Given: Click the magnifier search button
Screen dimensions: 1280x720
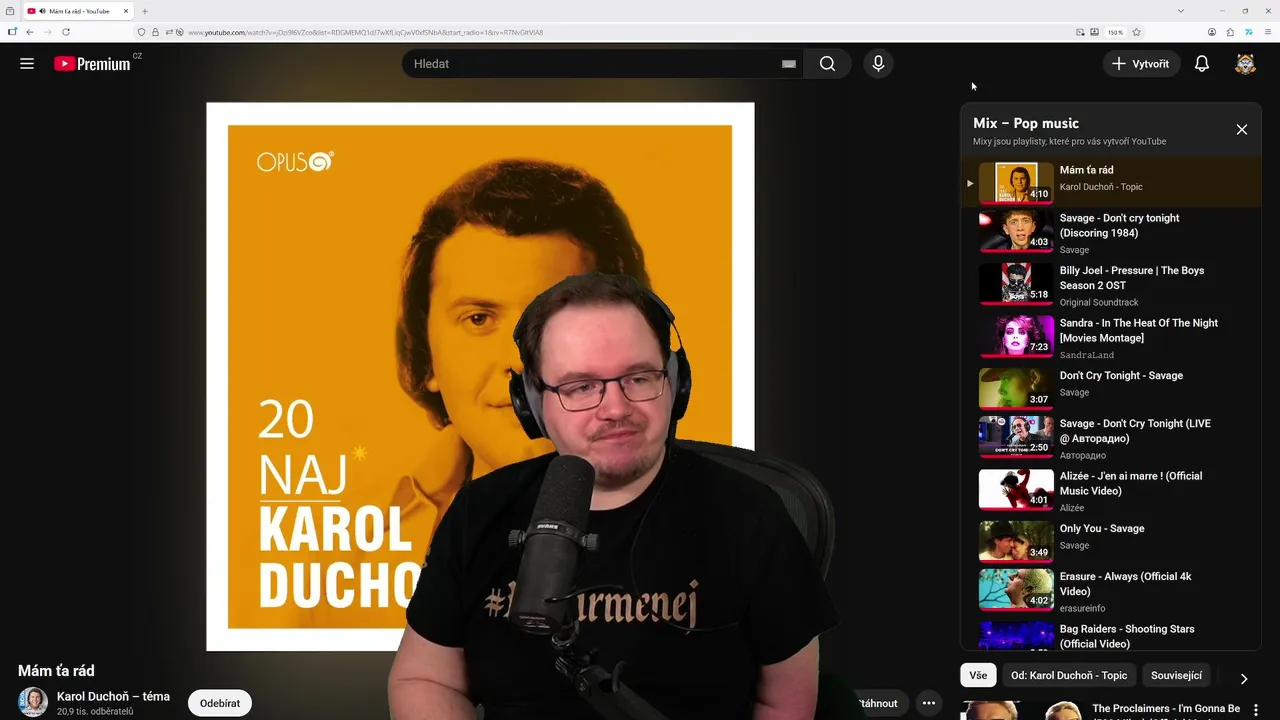Looking at the screenshot, I should pyautogui.click(x=827, y=64).
